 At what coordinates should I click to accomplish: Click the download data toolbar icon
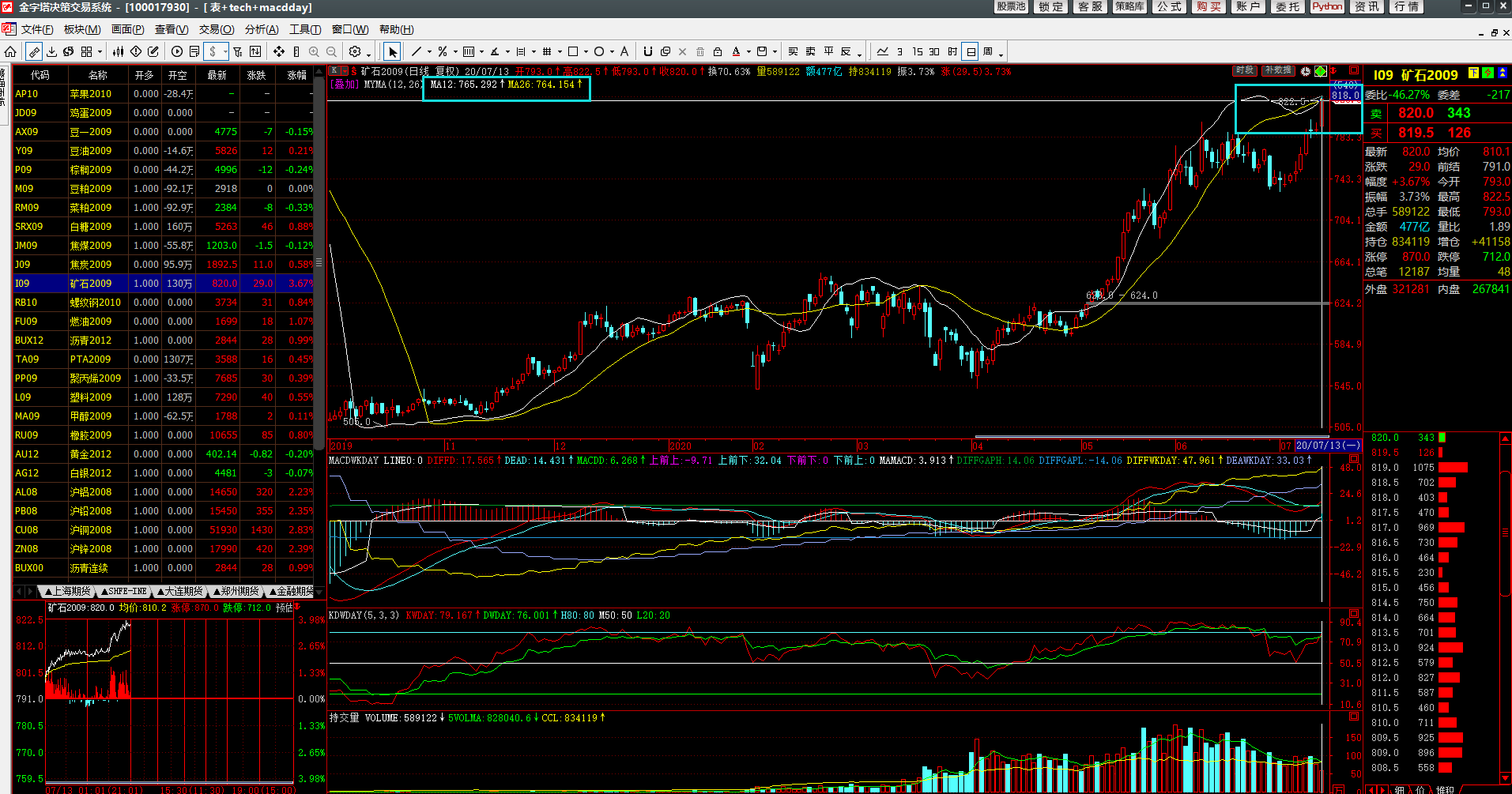click(x=51, y=51)
